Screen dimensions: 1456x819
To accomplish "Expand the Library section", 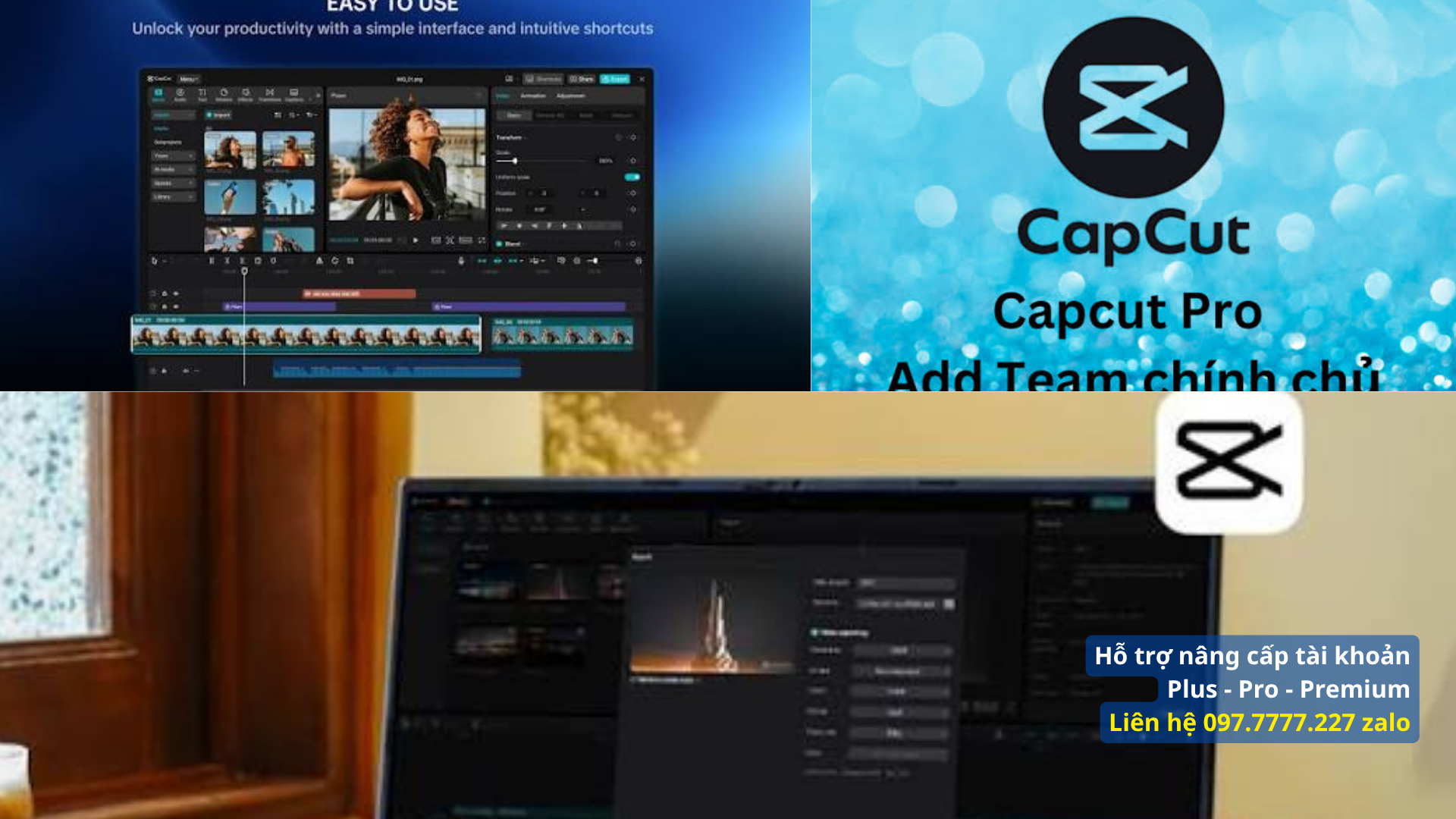I will click(174, 197).
